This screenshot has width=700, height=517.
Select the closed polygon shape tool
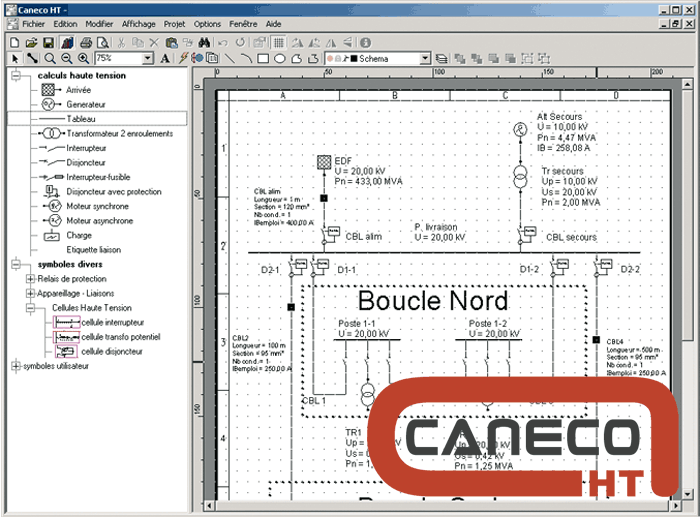pos(296,58)
